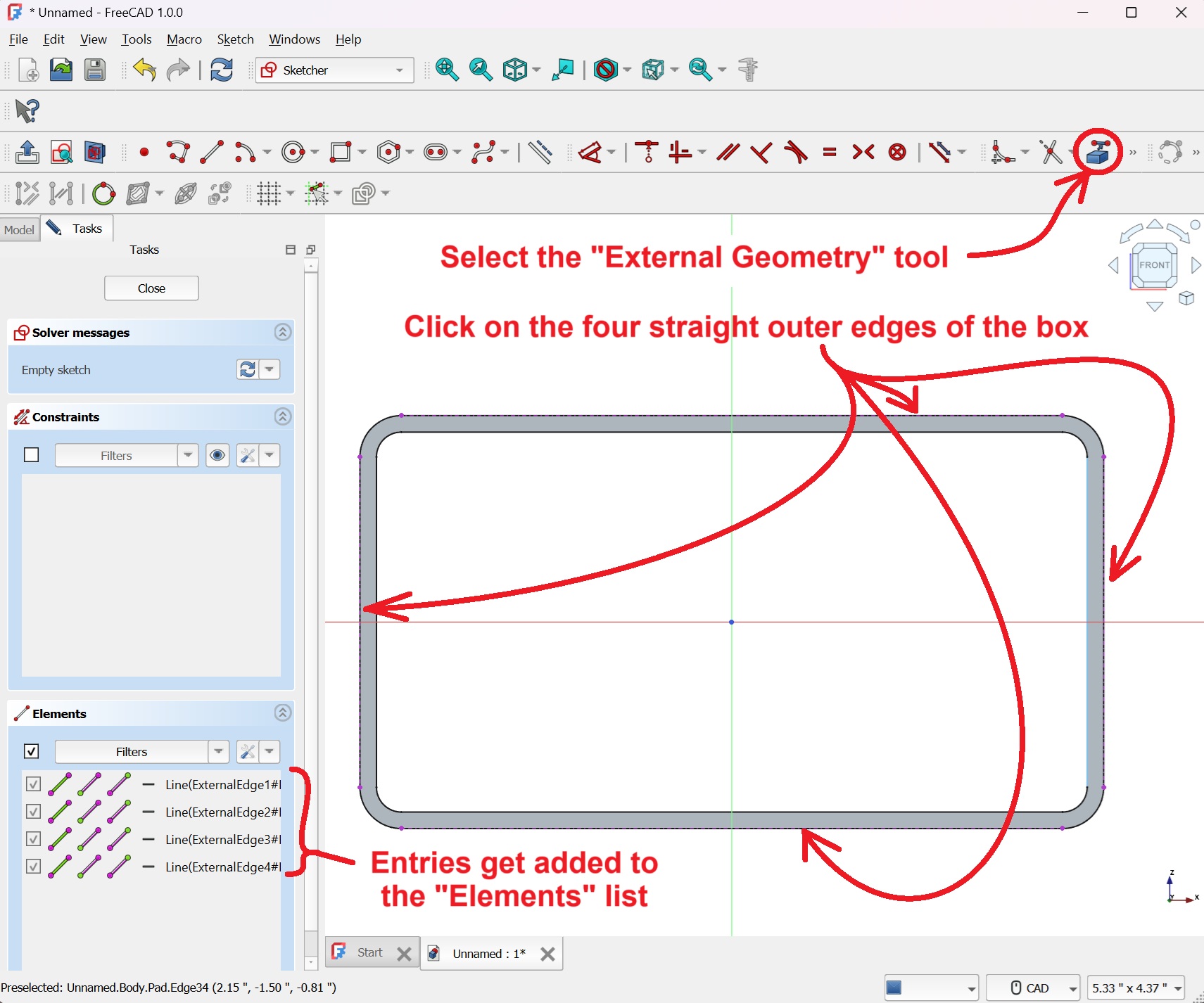Open the Sketcher workbench dropdown
This screenshot has width=1204, height=1003.
coord(334,70)
